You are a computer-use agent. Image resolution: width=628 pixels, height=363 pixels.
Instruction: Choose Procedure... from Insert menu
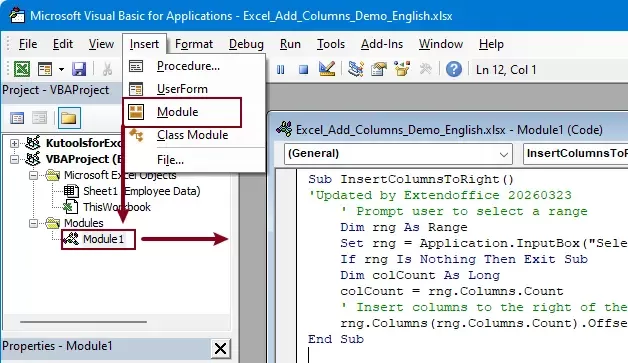pos(194,66)
